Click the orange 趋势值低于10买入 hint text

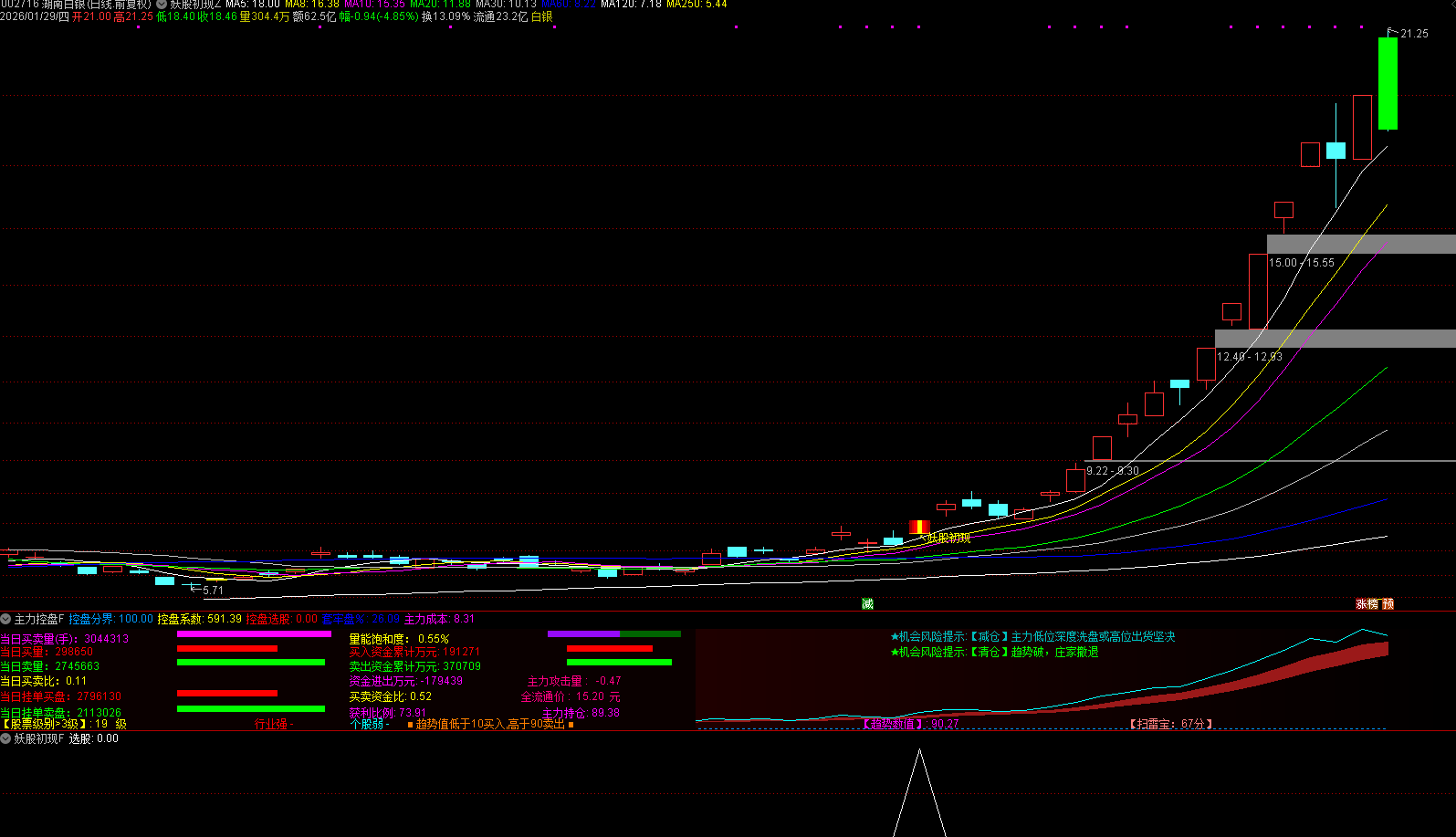pyautogui.click(x=490, y=724)
